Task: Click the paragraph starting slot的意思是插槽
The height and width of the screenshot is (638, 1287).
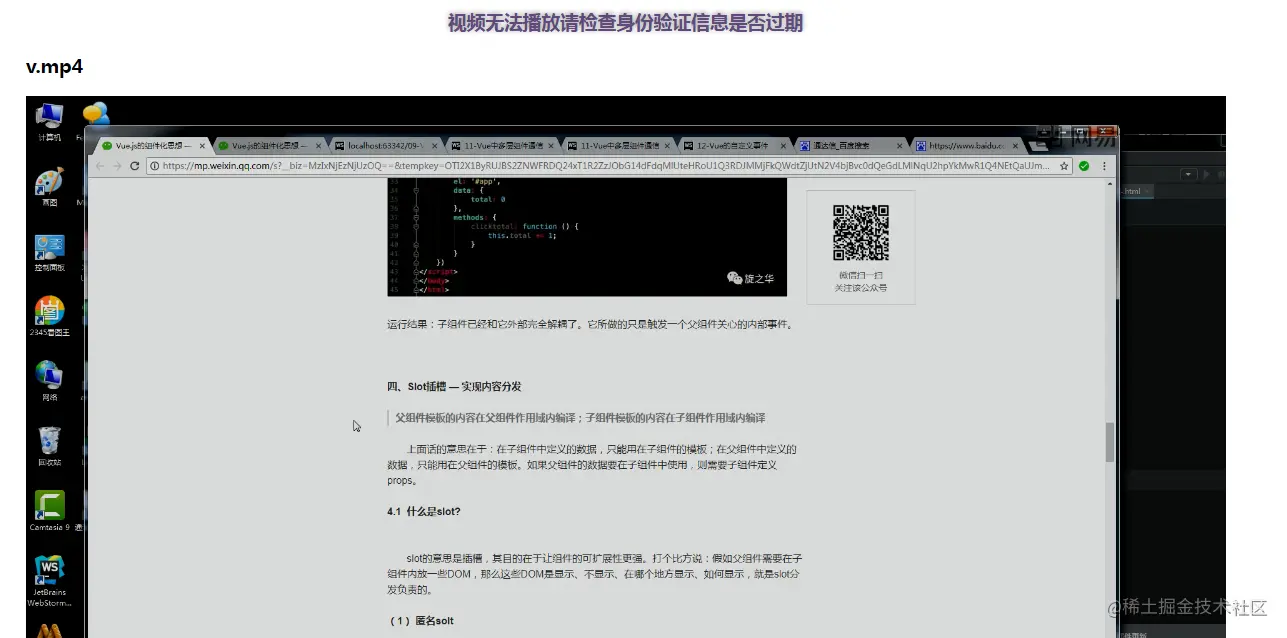Action: (x=595, y=574)
